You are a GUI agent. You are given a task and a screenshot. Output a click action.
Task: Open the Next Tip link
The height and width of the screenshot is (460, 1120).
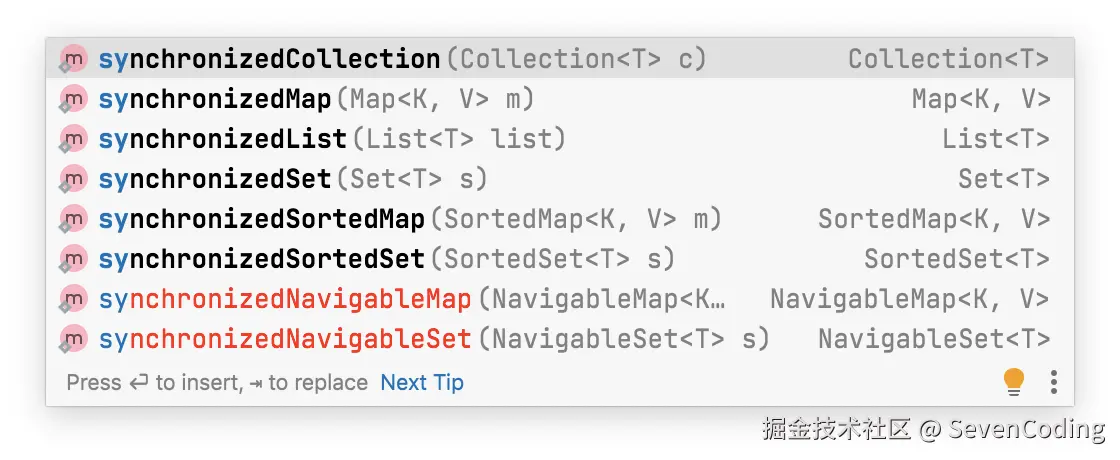pos(422,383)
